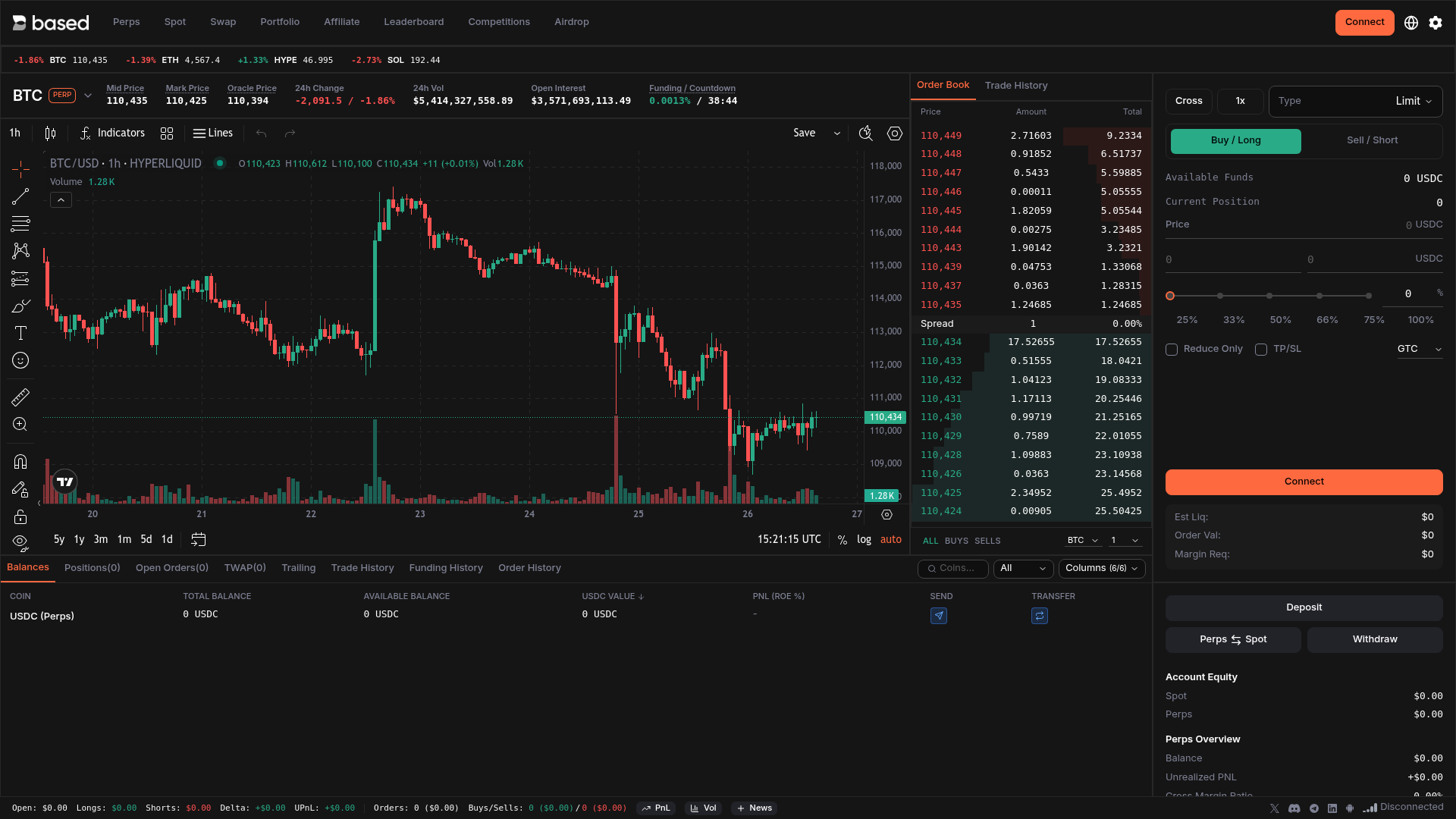Image resolution: width=1456 pixels, height=819 pixels.
Task: Open the Columns (6/6) dropdown
Action: point(1101,569)
